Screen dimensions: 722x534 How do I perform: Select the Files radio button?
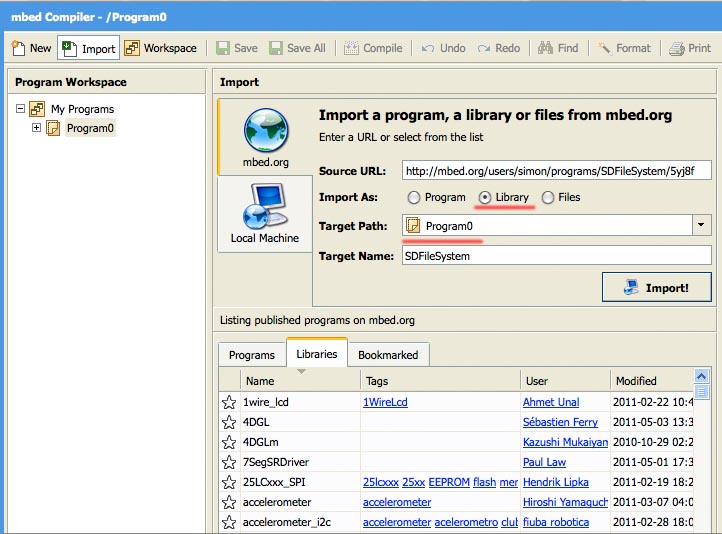(547, 198)
